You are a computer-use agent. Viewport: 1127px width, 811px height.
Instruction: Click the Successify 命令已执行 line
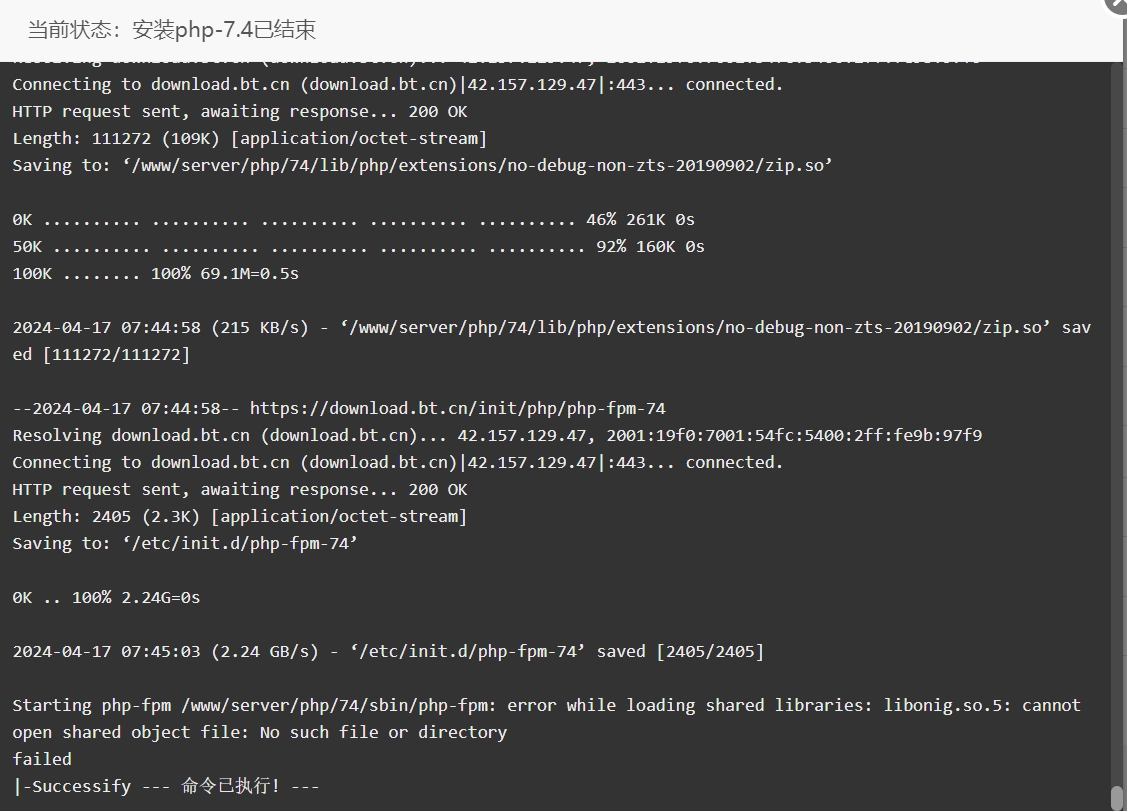click(166, 786)
